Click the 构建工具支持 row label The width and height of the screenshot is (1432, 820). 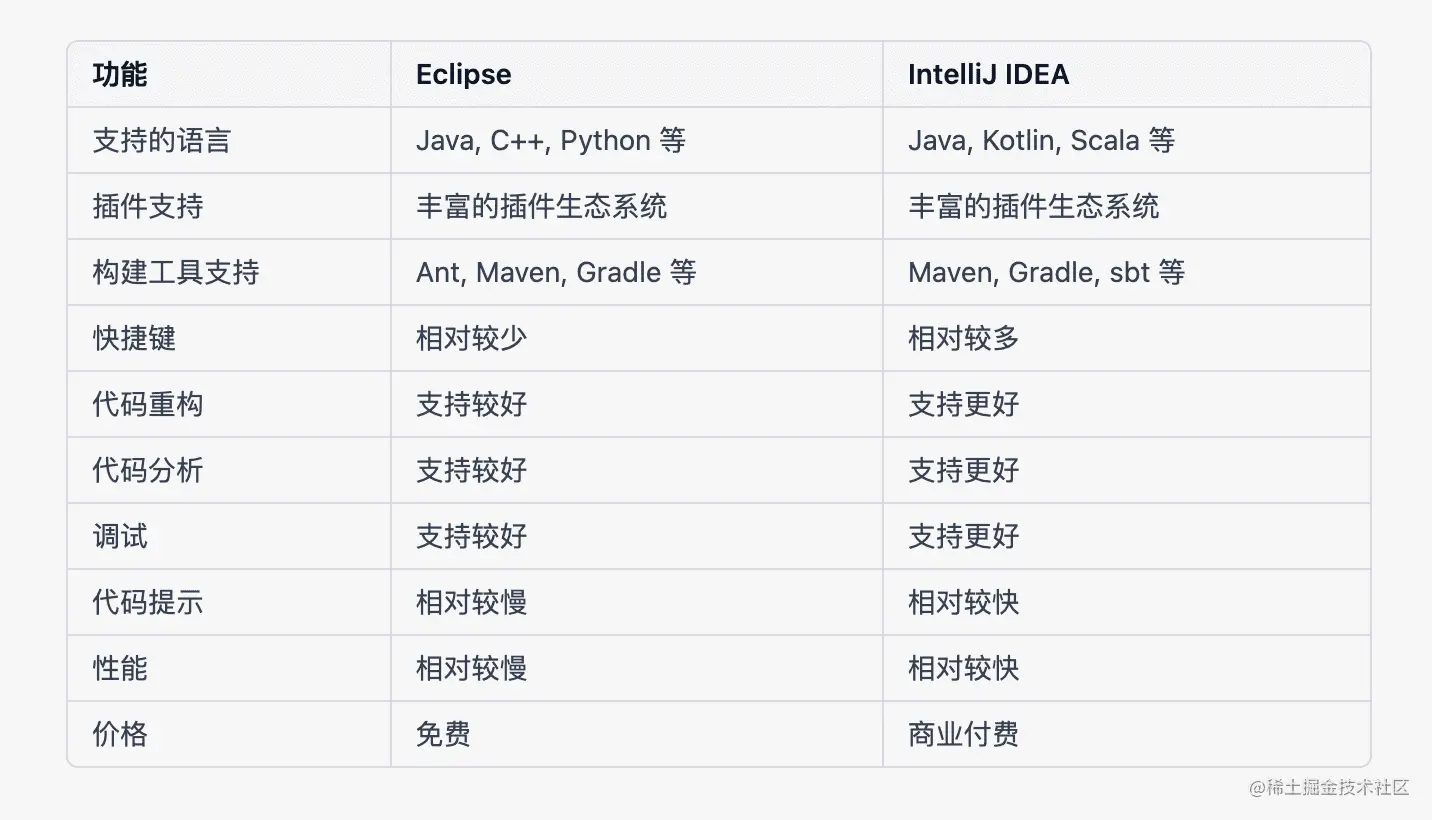click(x=175, y=272)
